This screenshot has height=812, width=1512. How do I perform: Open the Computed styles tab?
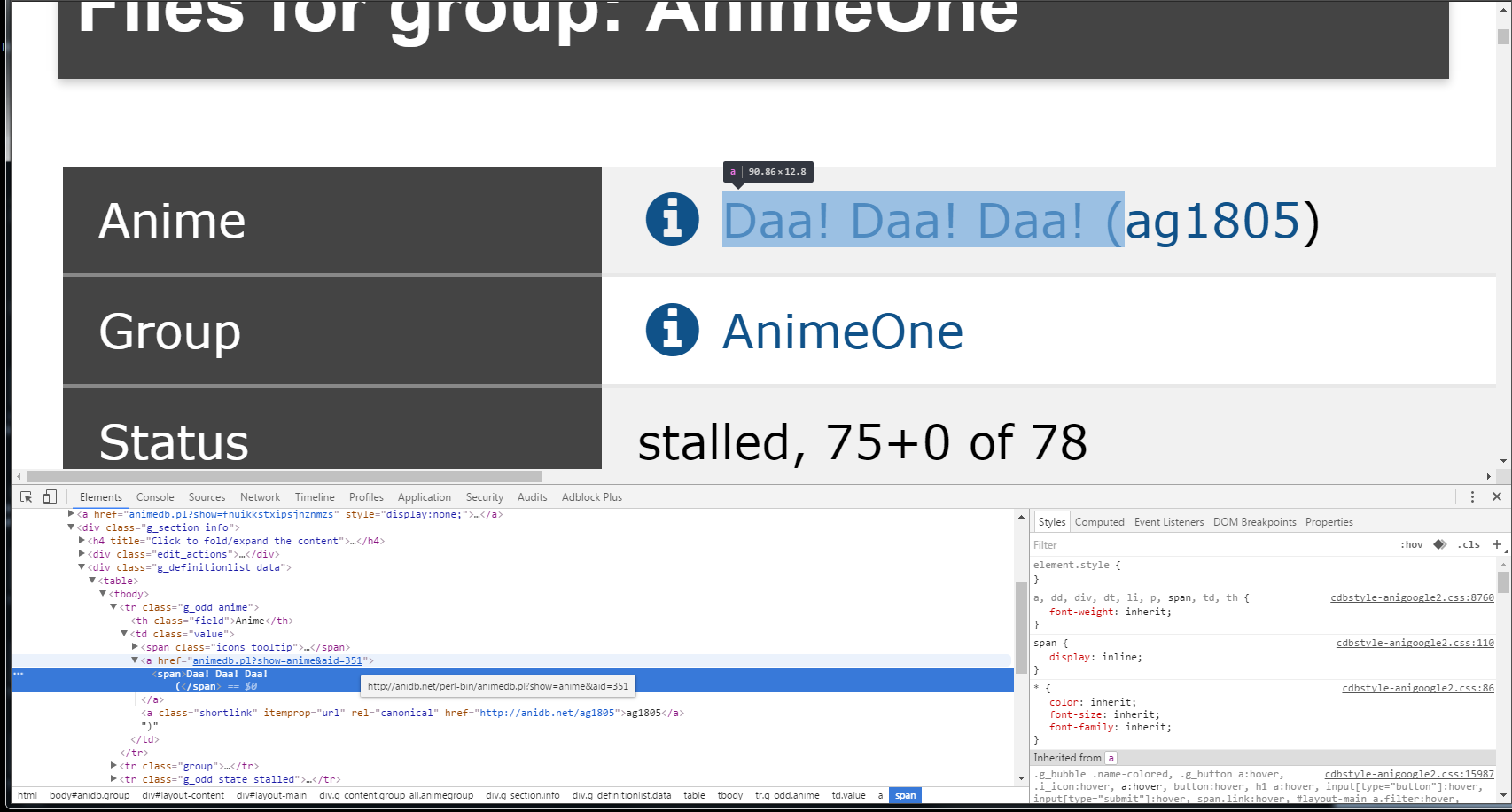(x=1099, y=522)
